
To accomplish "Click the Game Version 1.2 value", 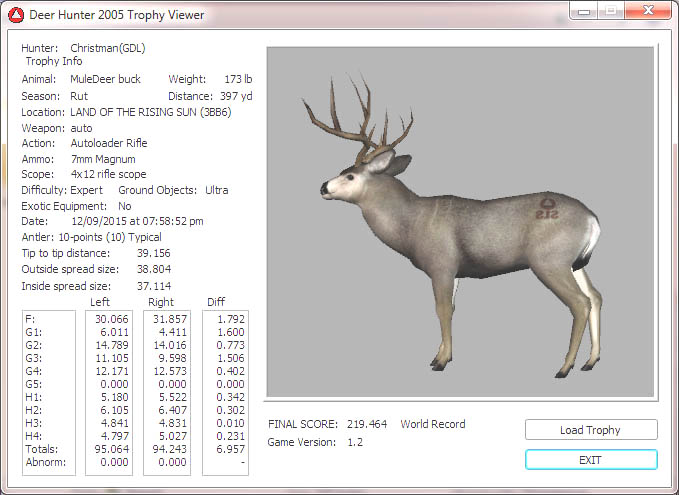I will point(354,442).
